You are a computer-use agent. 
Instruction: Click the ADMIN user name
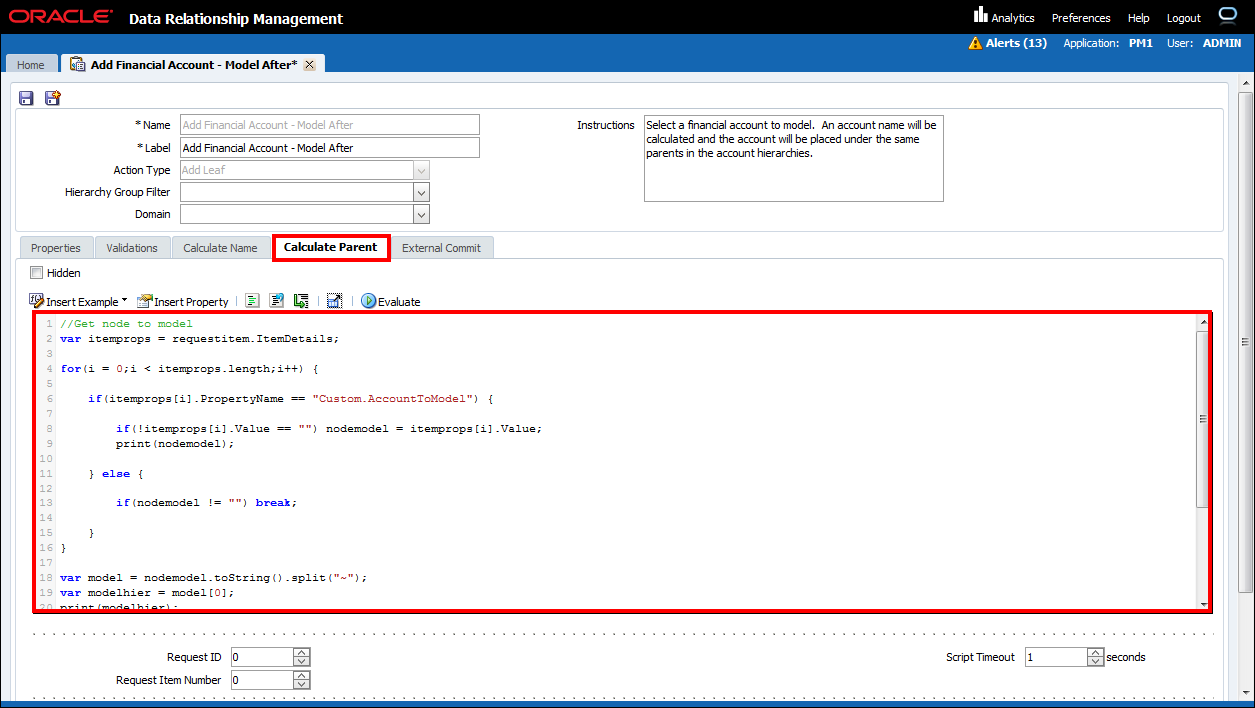tap(1221, 43)
